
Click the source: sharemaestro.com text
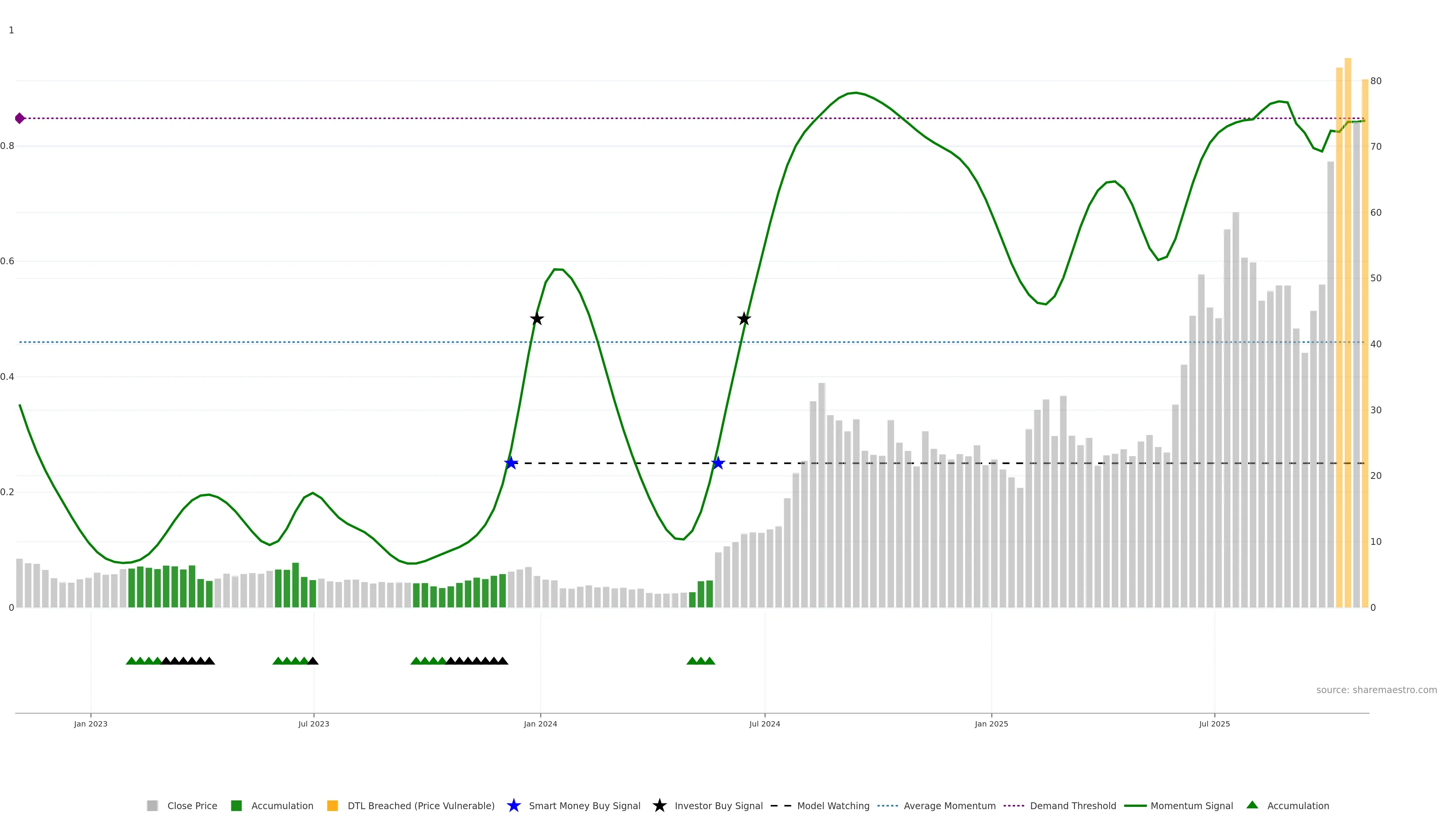(x=1376, y=690)
